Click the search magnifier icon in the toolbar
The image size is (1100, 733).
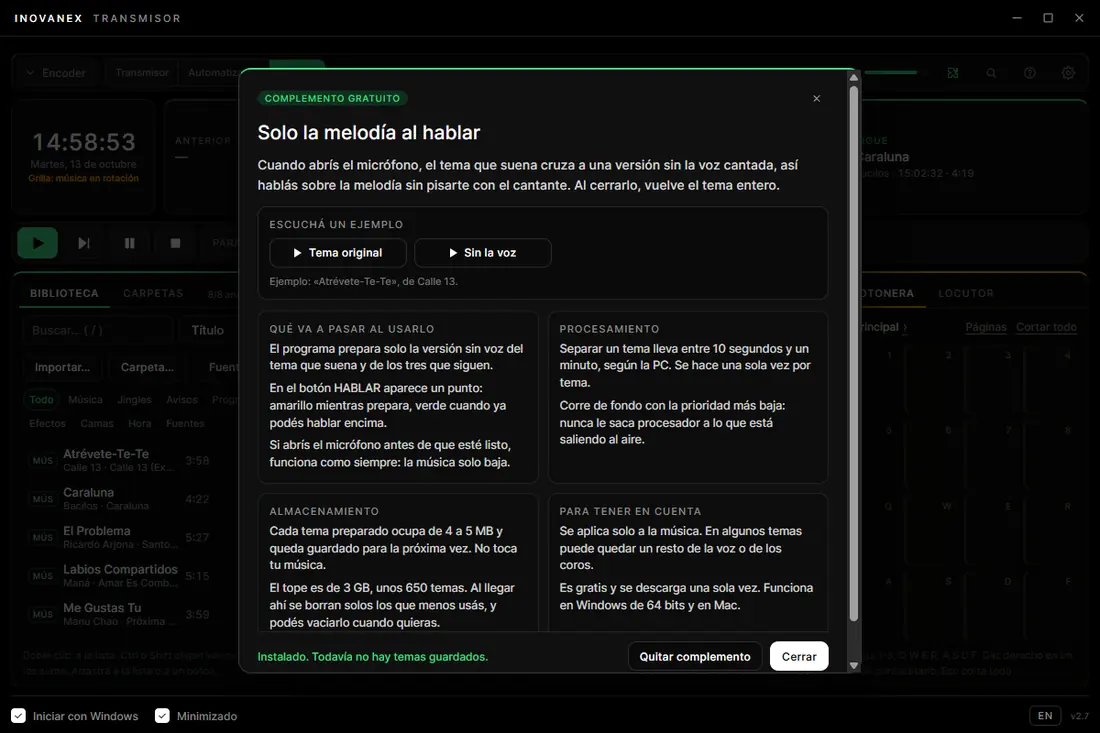[x=991, y=73]
